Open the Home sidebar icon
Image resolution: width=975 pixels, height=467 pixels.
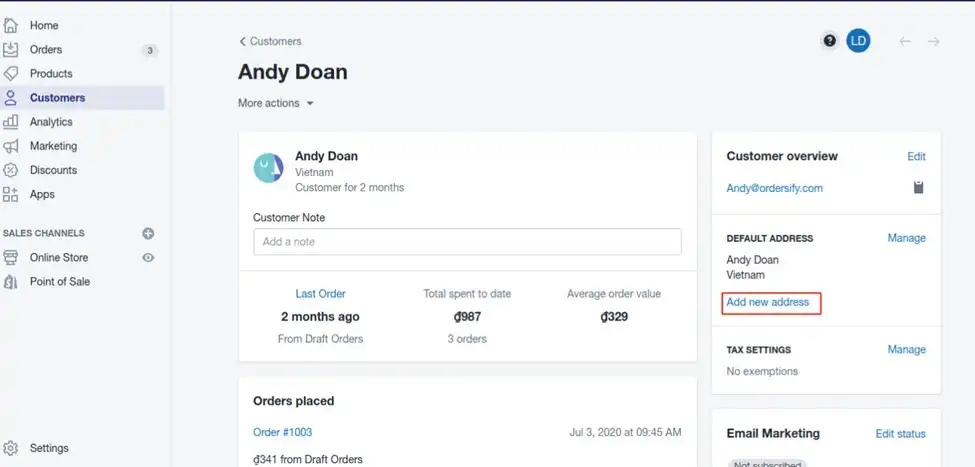(11, 25)
